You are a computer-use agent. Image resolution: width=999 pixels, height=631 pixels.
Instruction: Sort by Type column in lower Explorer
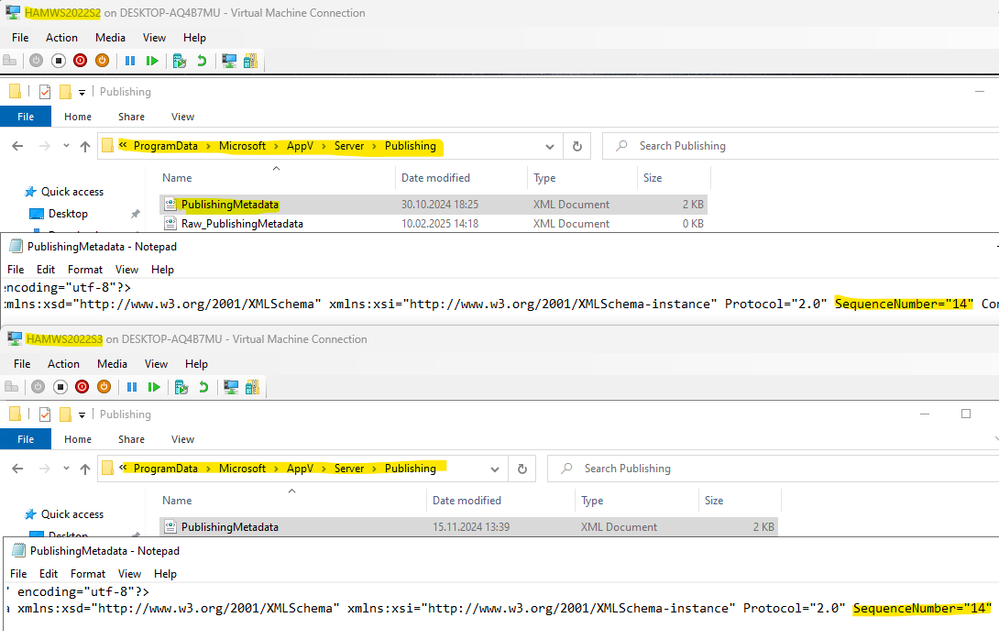[x=592, y=500]
